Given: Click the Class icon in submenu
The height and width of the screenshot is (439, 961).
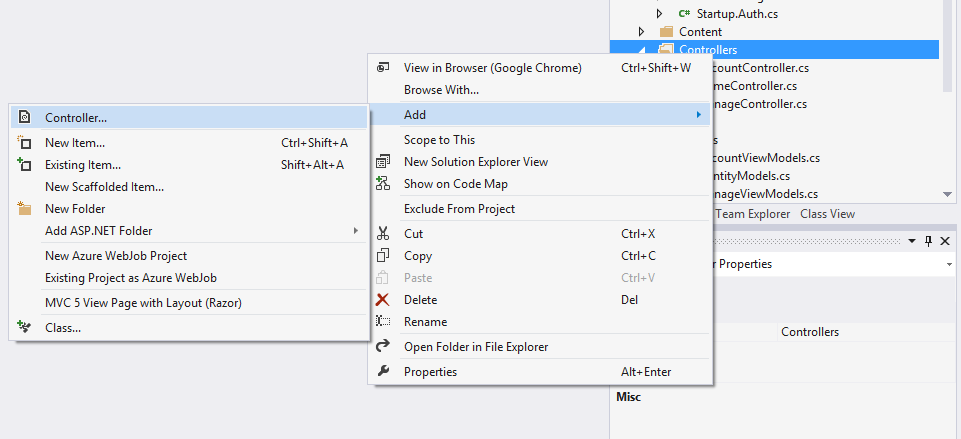Looking at the screenshot, I should (25, 327).
